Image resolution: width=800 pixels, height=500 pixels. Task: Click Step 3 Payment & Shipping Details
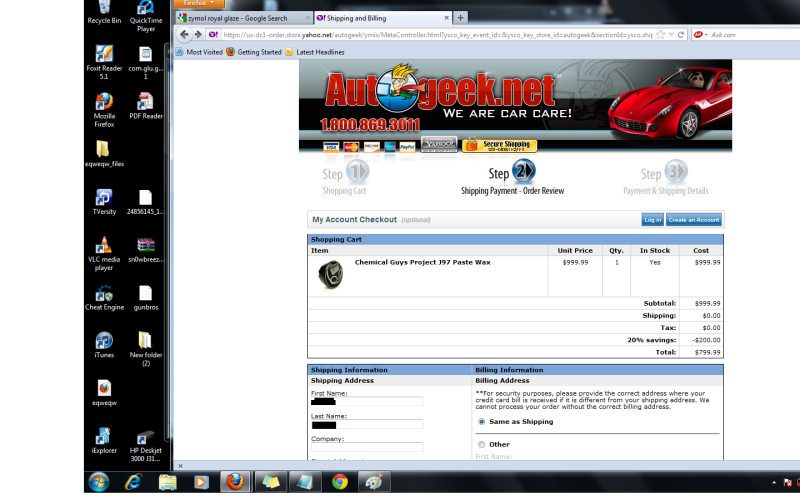(665, 177)
